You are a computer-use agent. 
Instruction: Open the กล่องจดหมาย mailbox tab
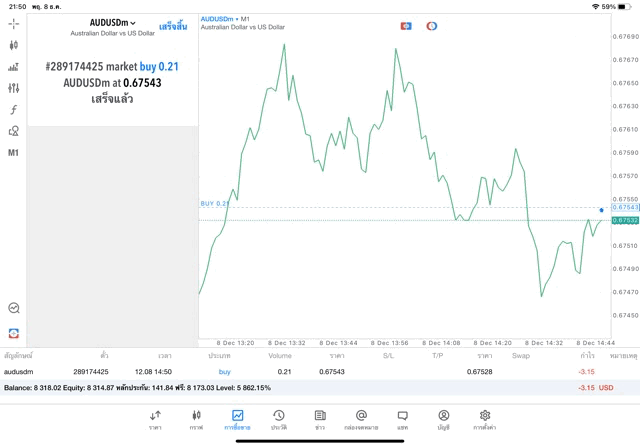pos(361,420)
